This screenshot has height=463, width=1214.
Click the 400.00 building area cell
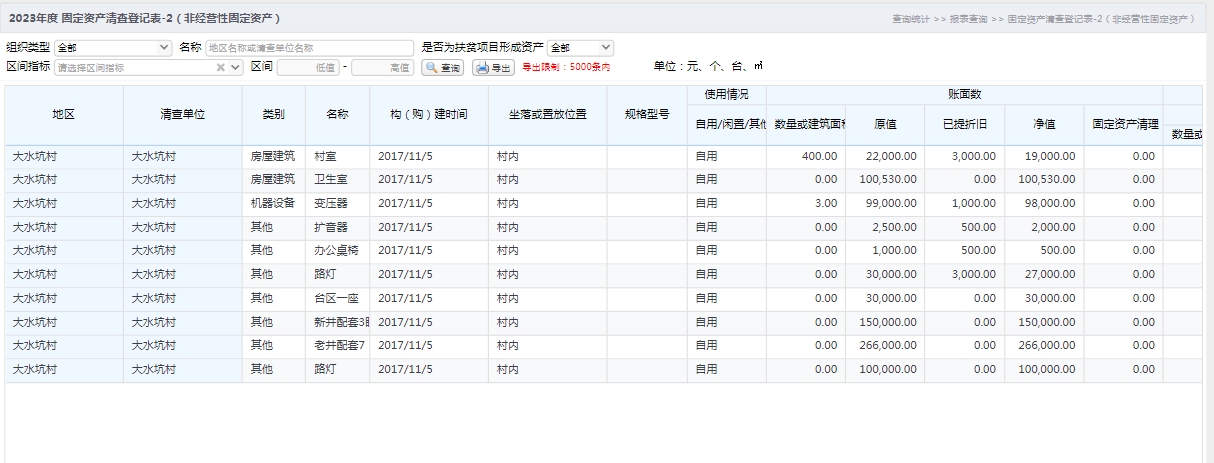806,157
